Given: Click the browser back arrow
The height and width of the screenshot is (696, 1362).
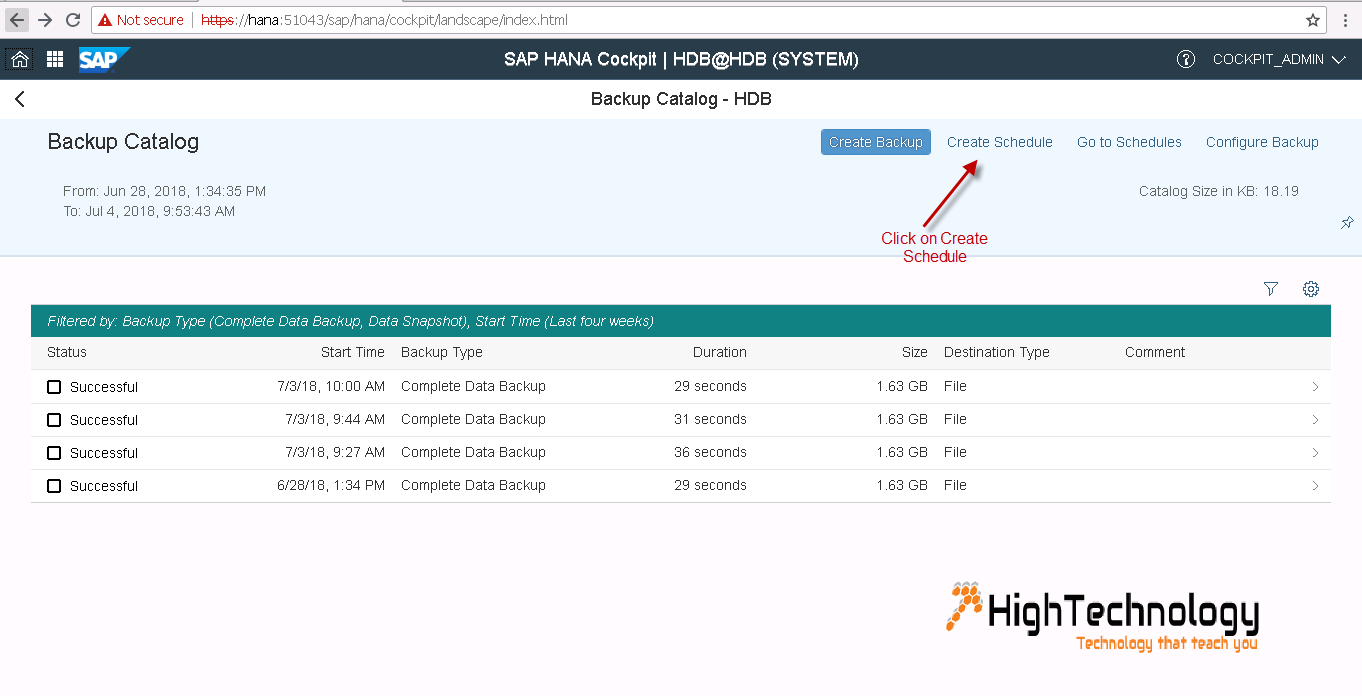Looking at the screenshot, I should click(x=18, y=20).
